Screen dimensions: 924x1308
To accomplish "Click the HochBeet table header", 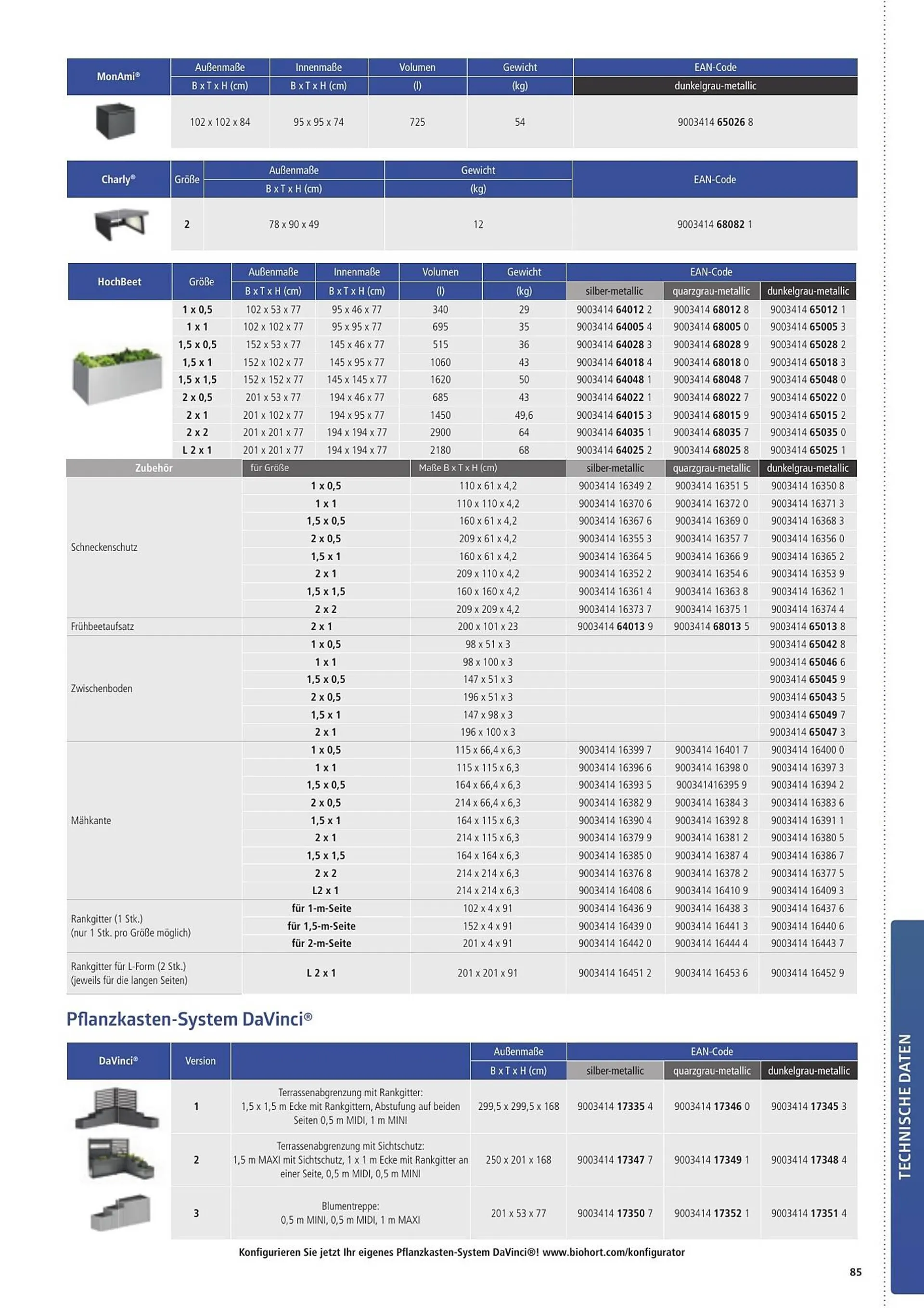I will 120,282.
